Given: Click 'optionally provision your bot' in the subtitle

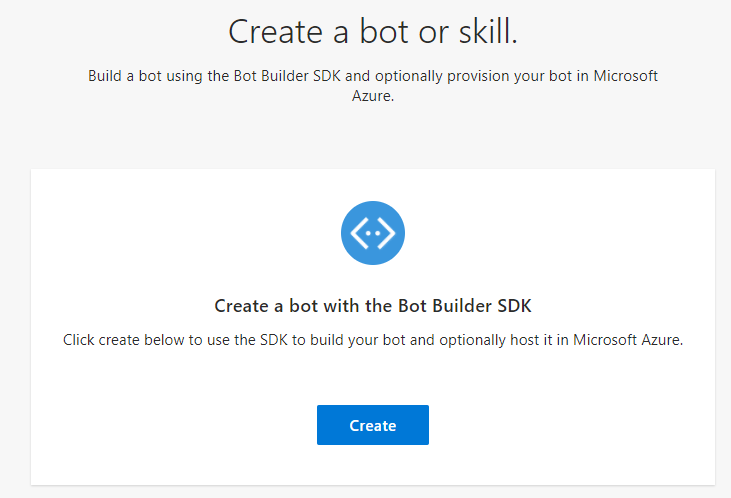Looking at the screenshot, I should point(474,76).
